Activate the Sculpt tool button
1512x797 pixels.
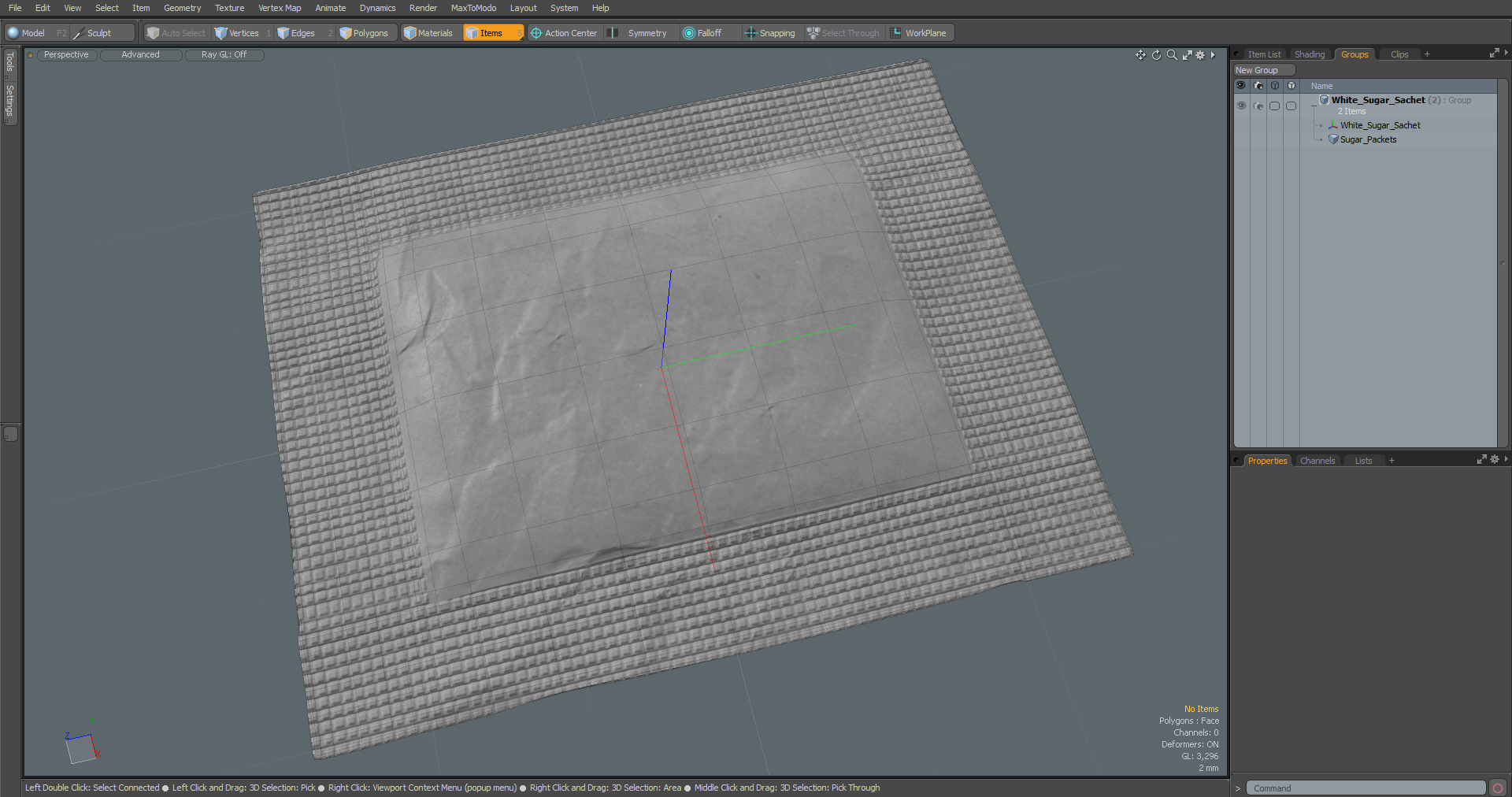pos(101,33)
